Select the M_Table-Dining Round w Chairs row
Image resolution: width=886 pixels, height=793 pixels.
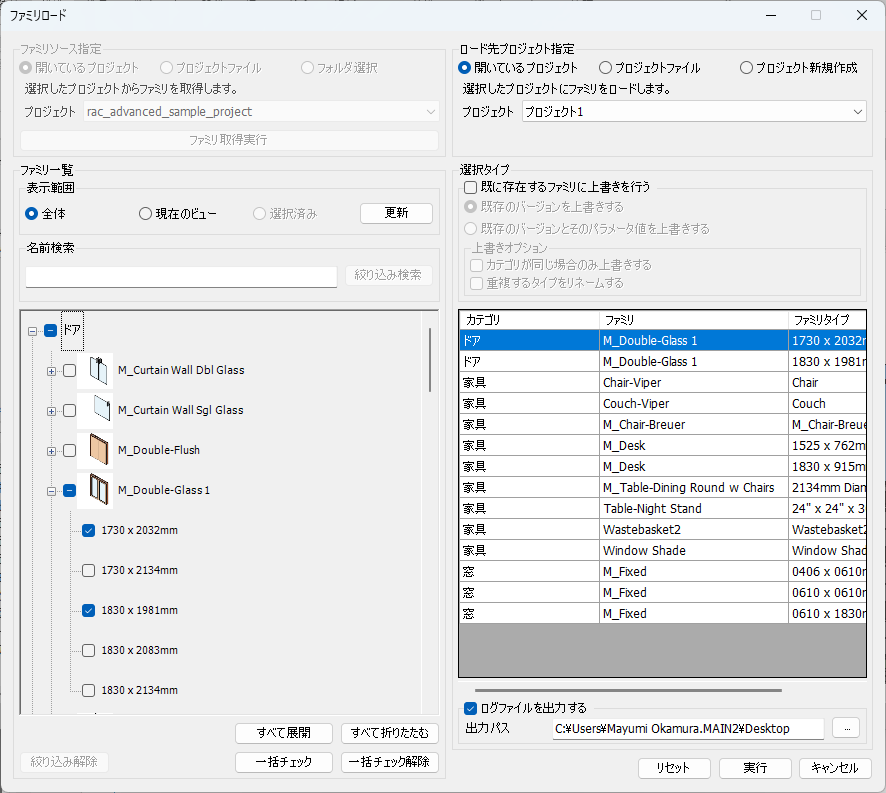click(663, 488)
